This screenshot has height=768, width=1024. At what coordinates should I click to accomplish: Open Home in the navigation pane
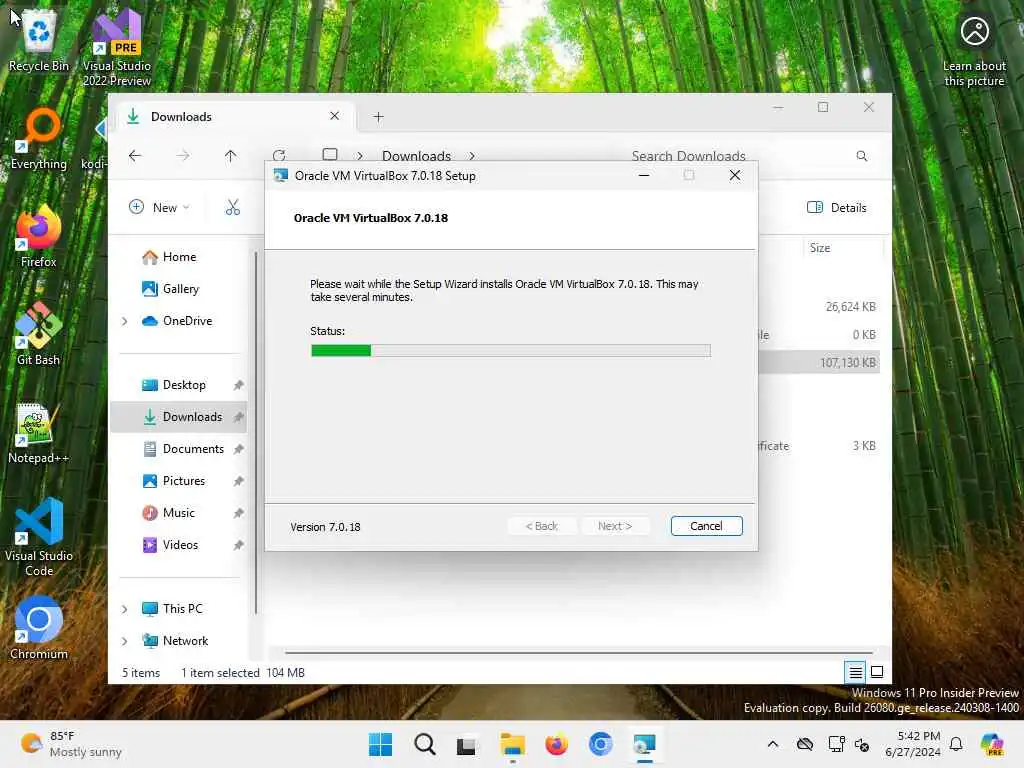[x=180, y=257]
